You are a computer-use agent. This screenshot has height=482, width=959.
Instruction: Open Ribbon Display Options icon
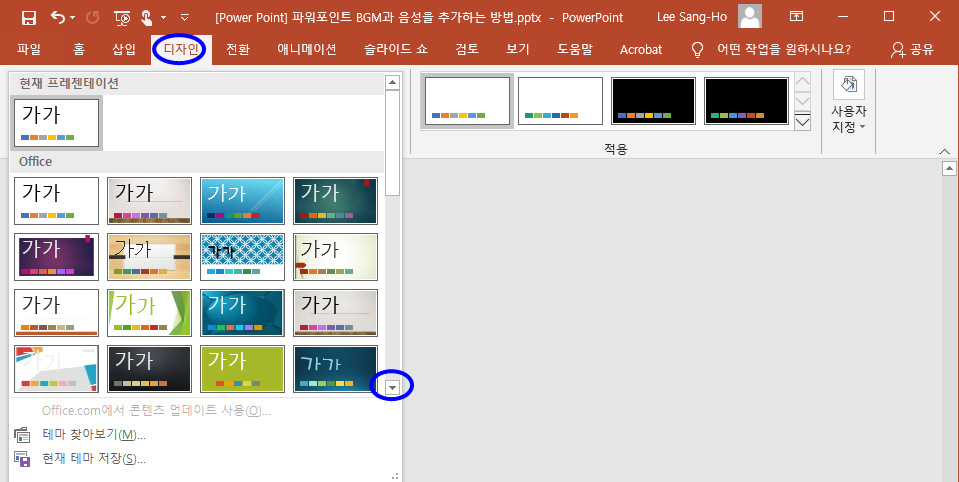click(x=796, y=17)
